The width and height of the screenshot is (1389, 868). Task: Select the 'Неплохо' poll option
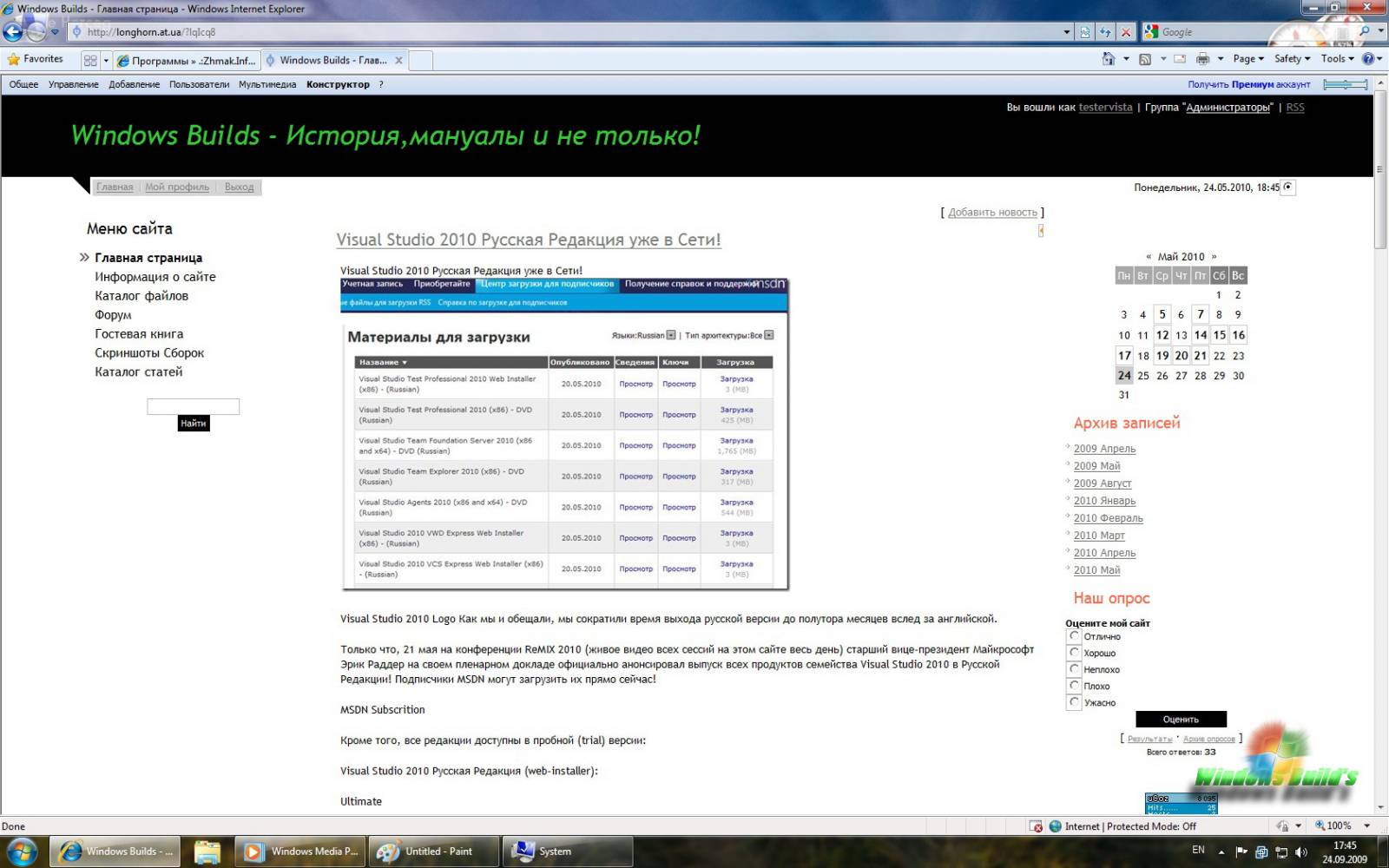tap(1075, 669)
